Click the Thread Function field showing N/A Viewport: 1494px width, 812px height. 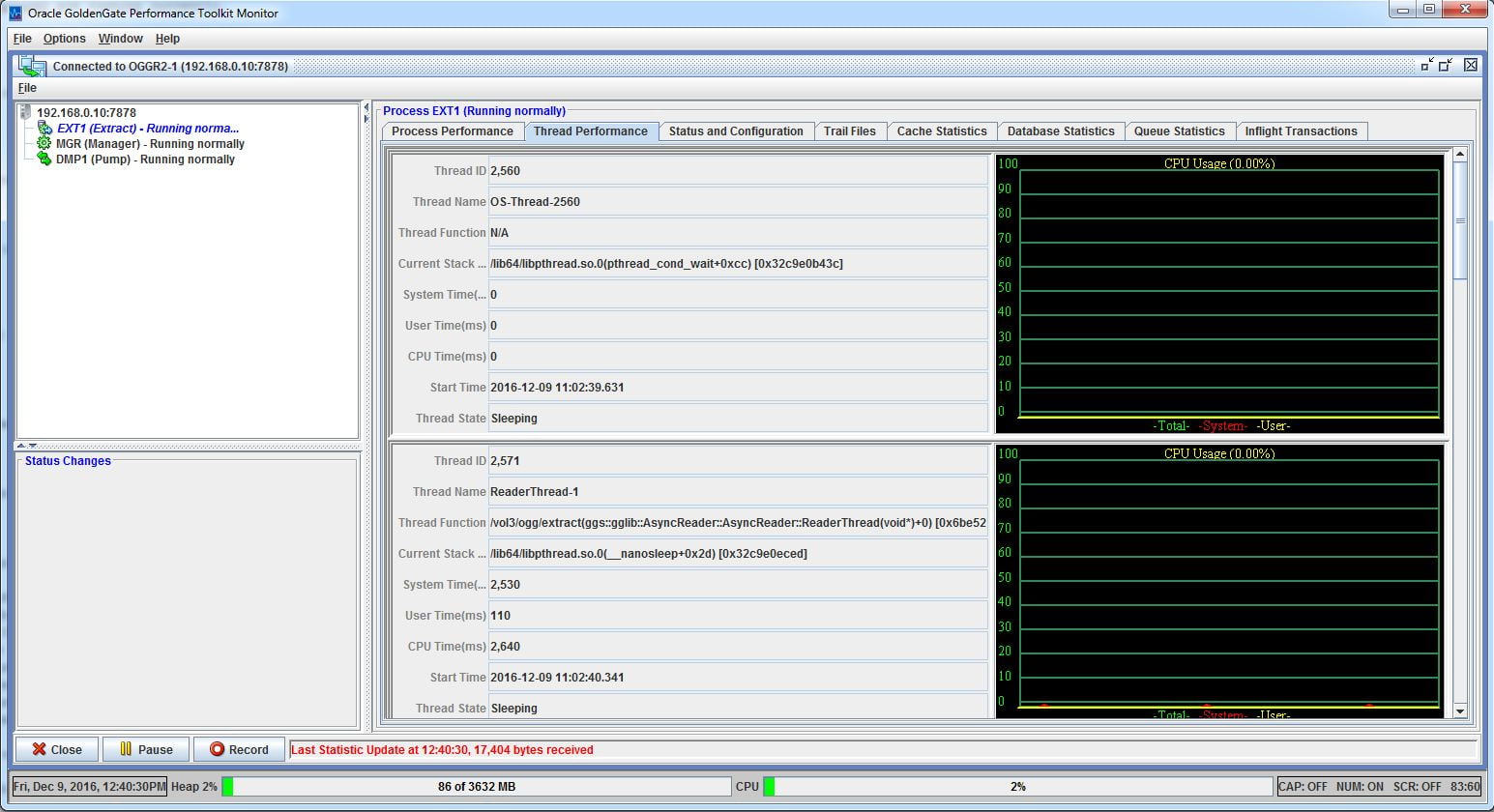[x=738, y=233]
